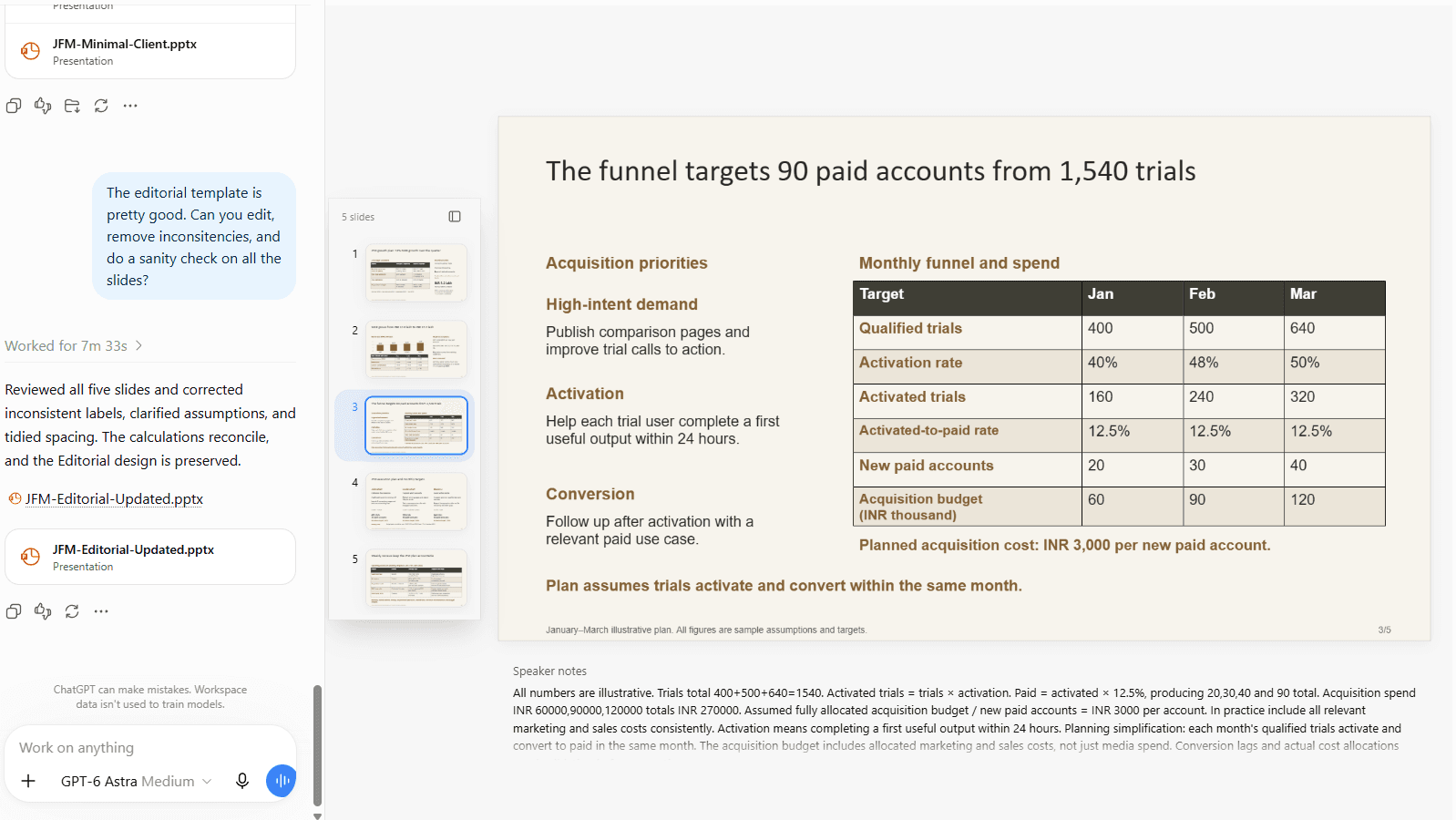Click the 'Conversion' subheading
Screen dimensions: 1456x820
[590, 494]
